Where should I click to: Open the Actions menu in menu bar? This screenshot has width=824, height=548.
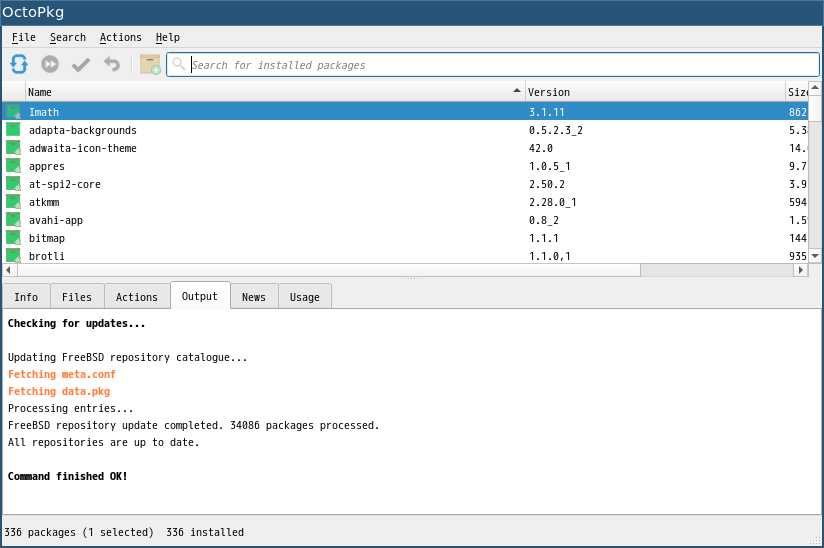coord(121,37)
